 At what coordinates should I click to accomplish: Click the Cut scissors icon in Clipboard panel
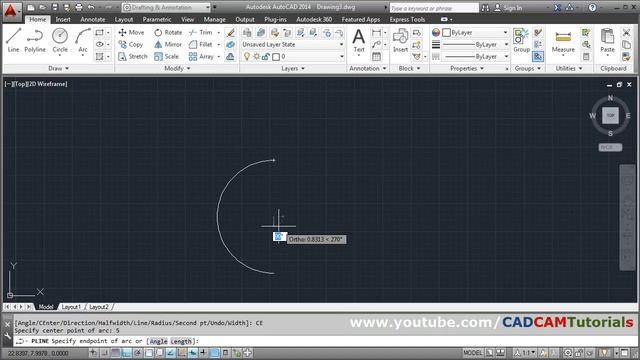tap(627, 32)
